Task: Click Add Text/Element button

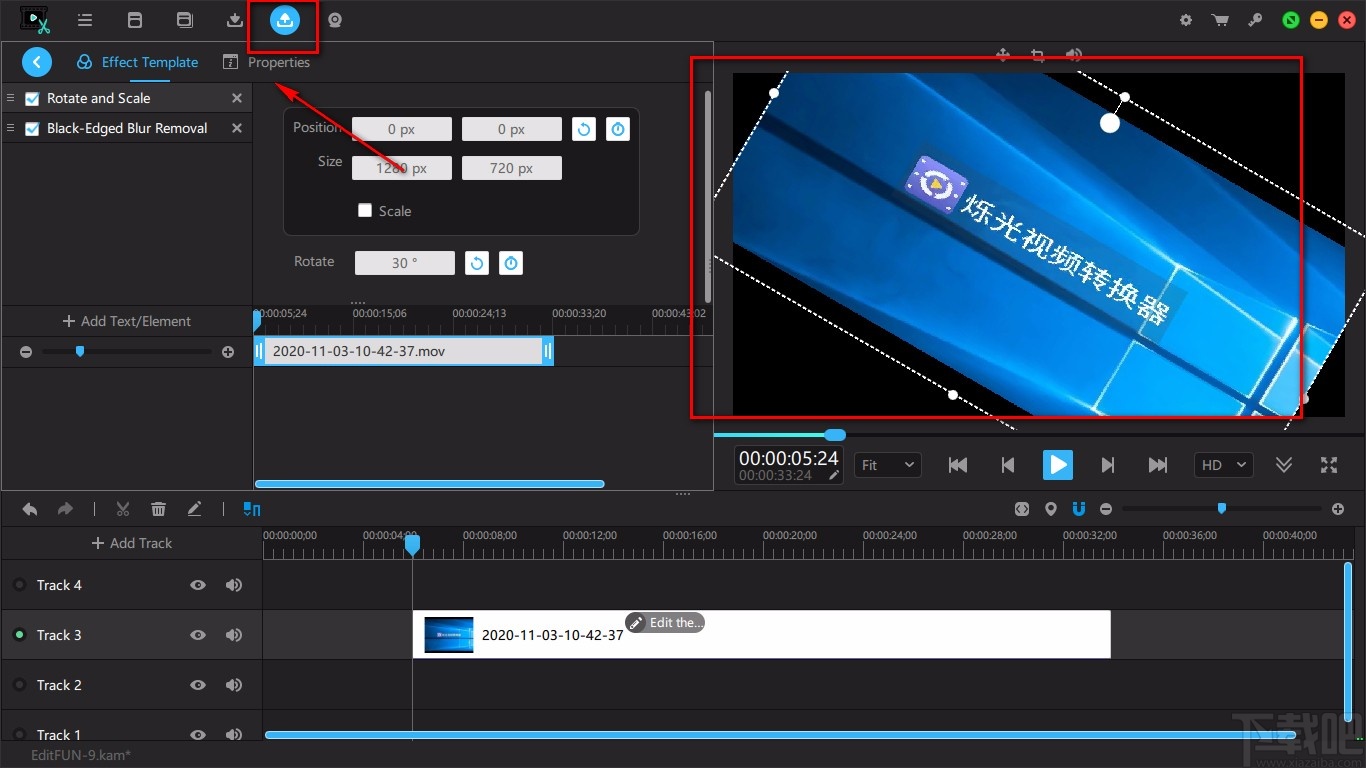Action: click(127, 321)
